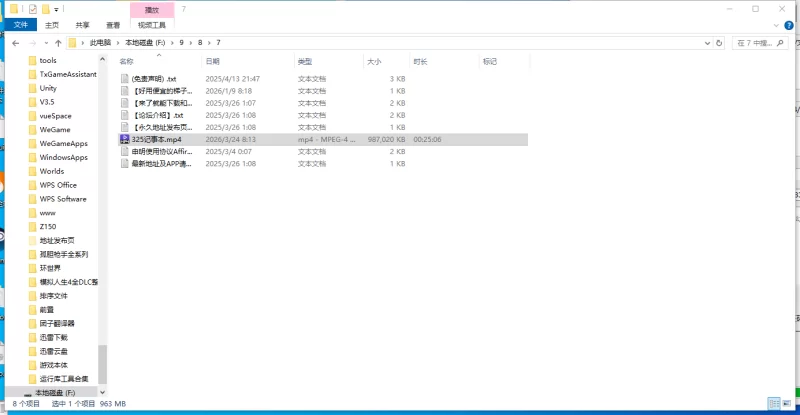Switch to large icons view in status bar
This screenshot has width=800, height=415.
pyautogui.click(x=788, y=403)
